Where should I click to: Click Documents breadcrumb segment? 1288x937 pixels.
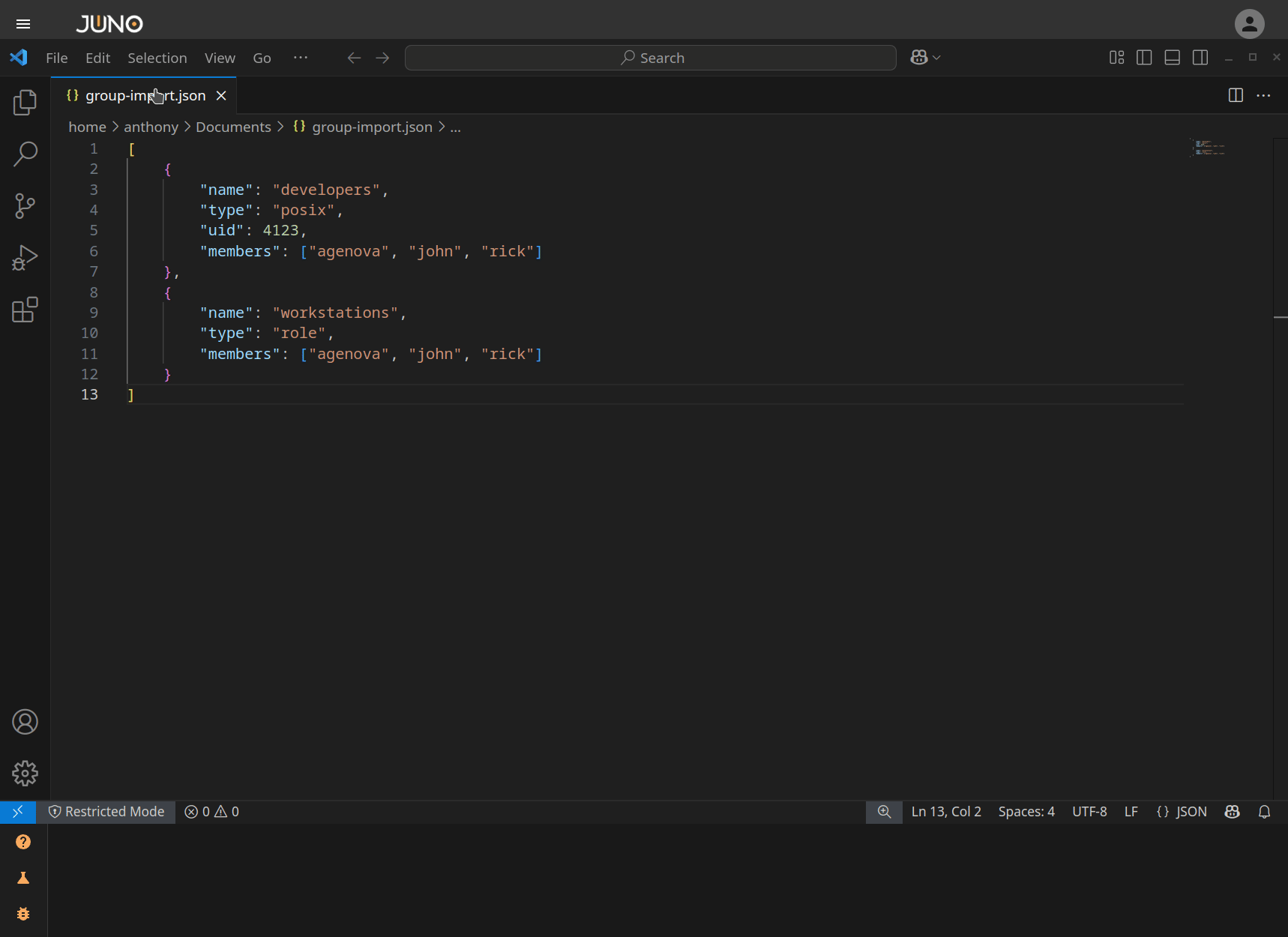[x=233, y=127]
